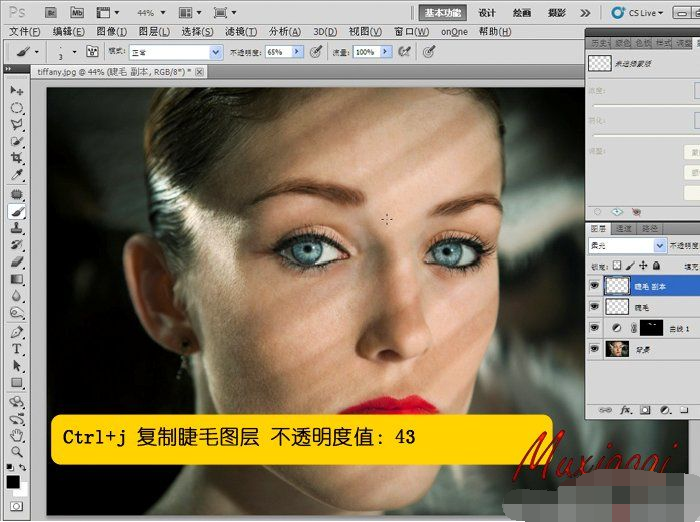This screenshot has width=700, height=522.
Task: Swap foreground and background colors
Action: (22, 467)
